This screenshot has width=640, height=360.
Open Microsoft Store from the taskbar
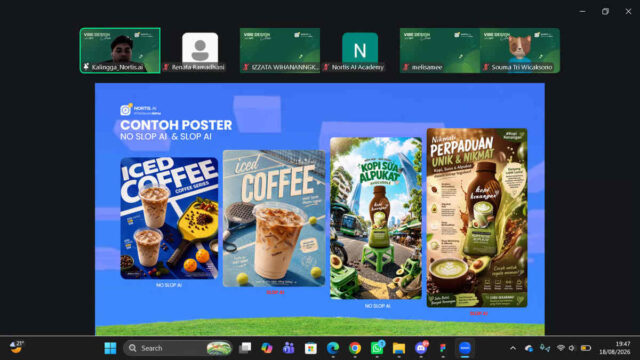coord(311,348)
